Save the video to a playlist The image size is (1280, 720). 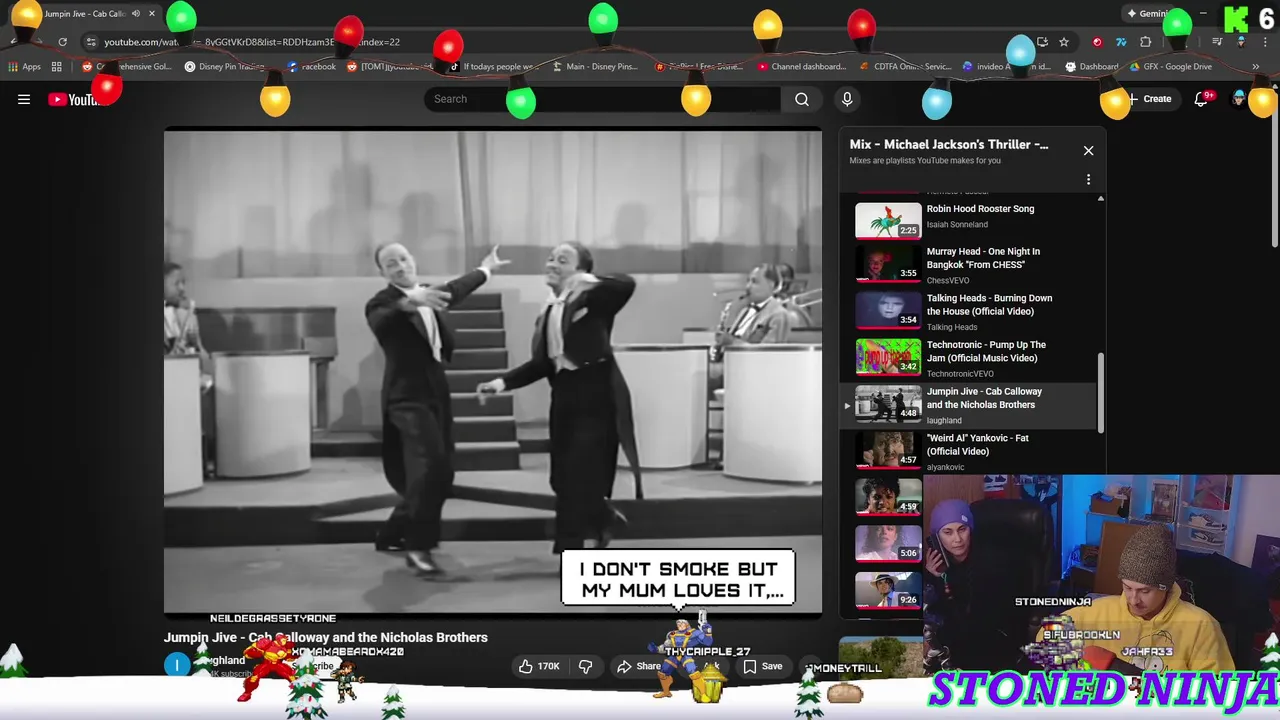[x=762, y=666]
